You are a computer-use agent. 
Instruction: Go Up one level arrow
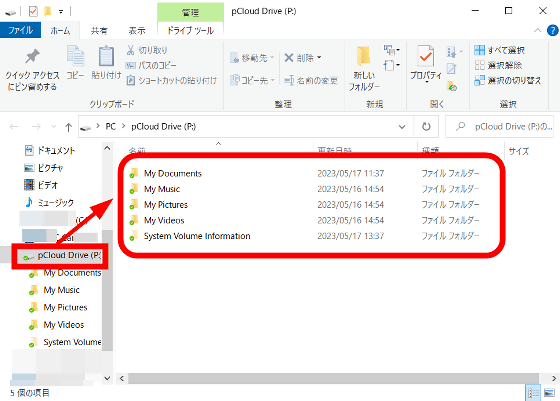point(68,127)
